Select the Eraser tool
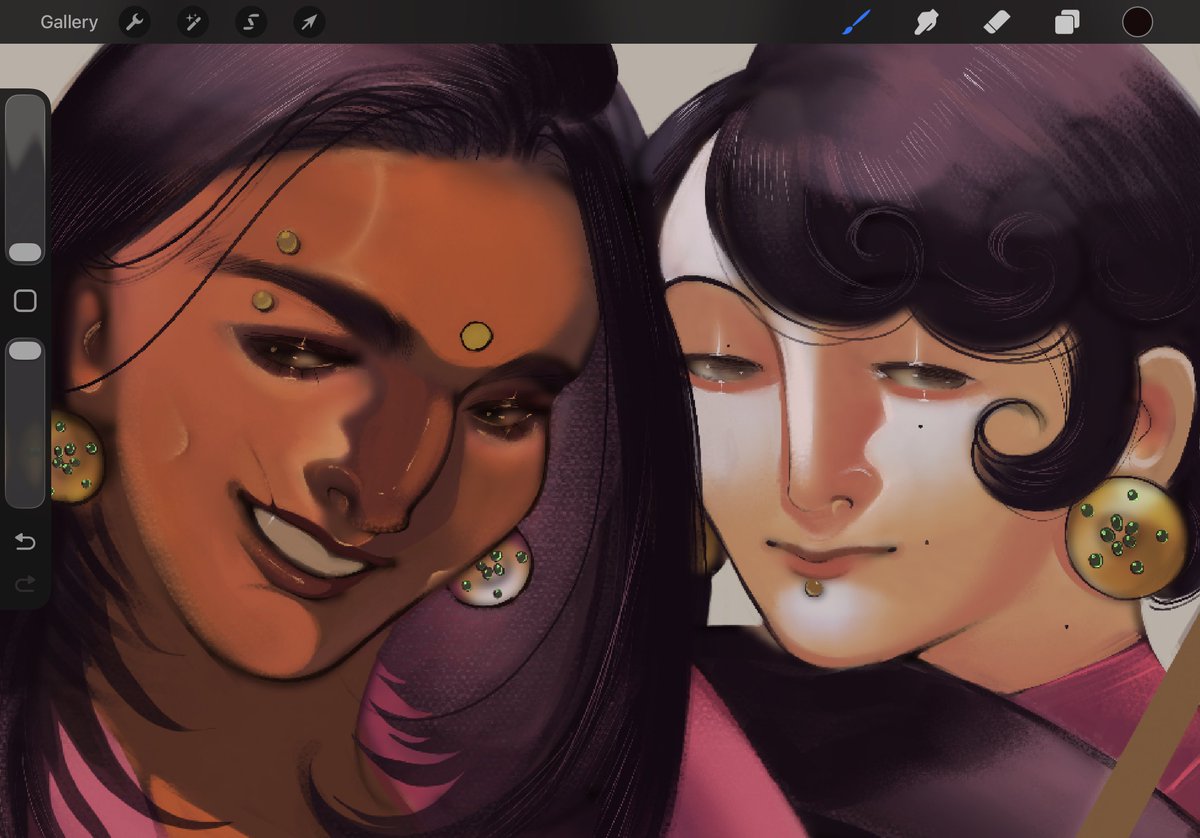Screen dimensions: 1200x838 997,22
